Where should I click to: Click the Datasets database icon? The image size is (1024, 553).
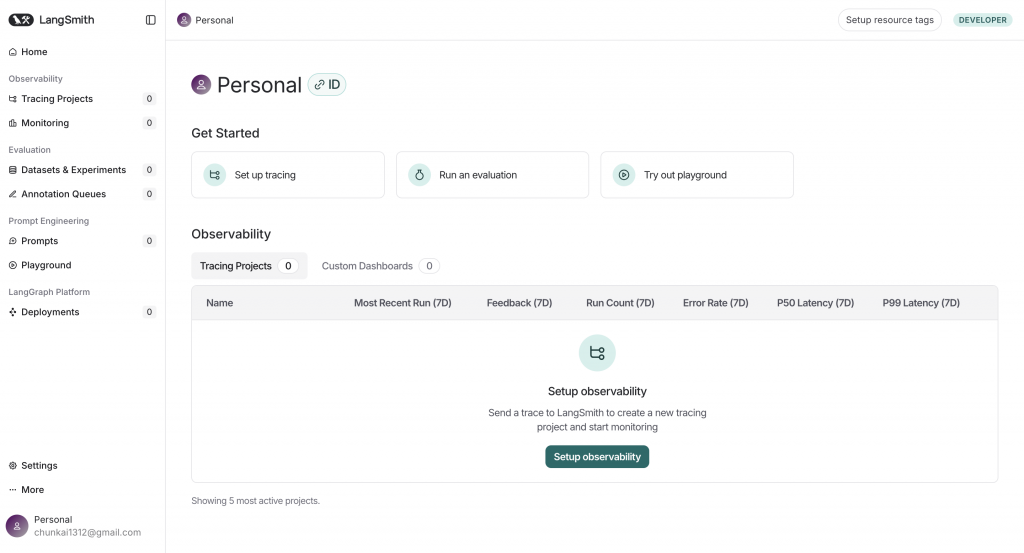(x=12, y=170)
